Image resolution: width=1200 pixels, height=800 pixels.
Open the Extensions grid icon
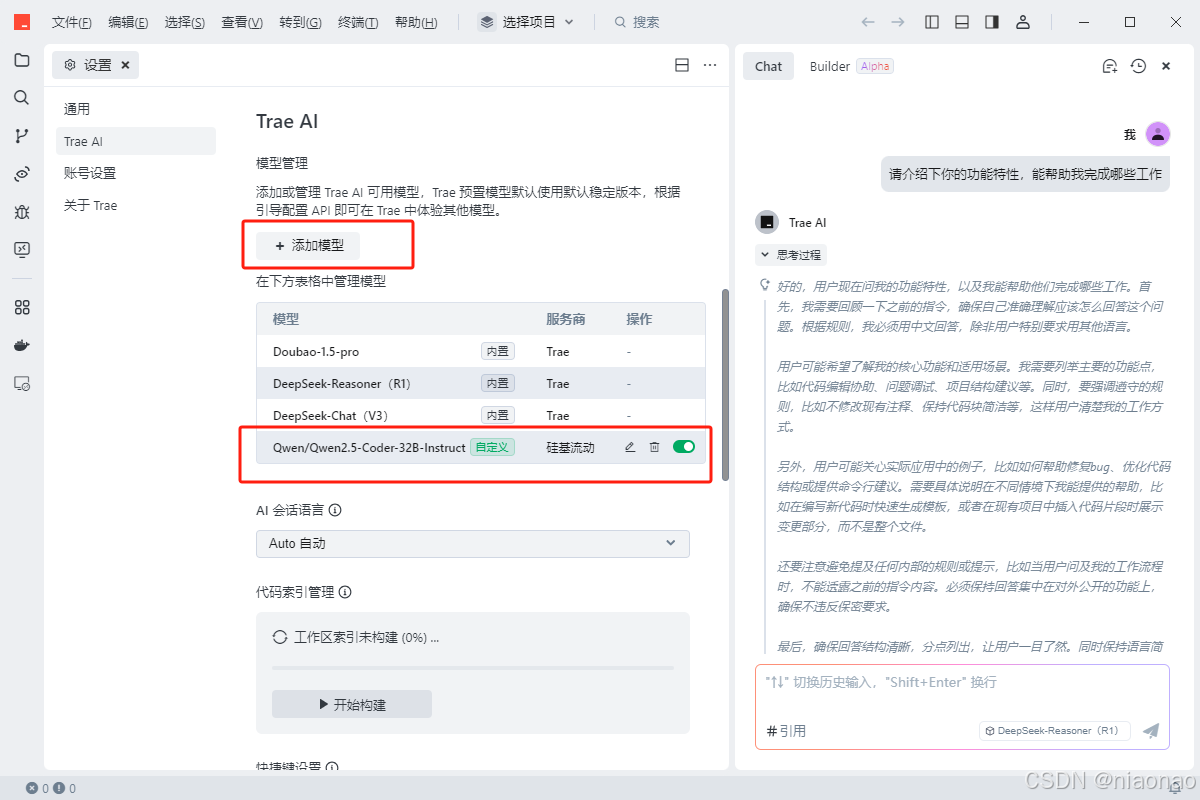pos(21,307)
